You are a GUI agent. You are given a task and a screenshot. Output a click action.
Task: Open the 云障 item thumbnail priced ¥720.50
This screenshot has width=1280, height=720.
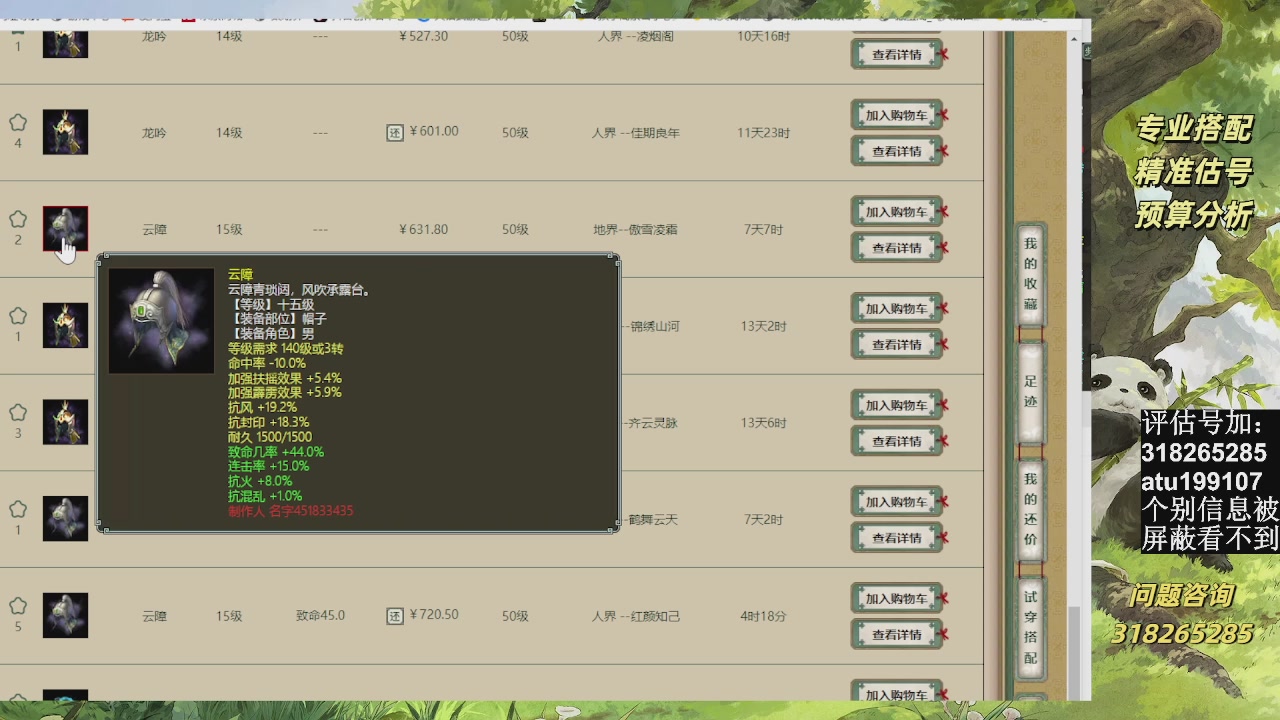(x=65, y=615)
